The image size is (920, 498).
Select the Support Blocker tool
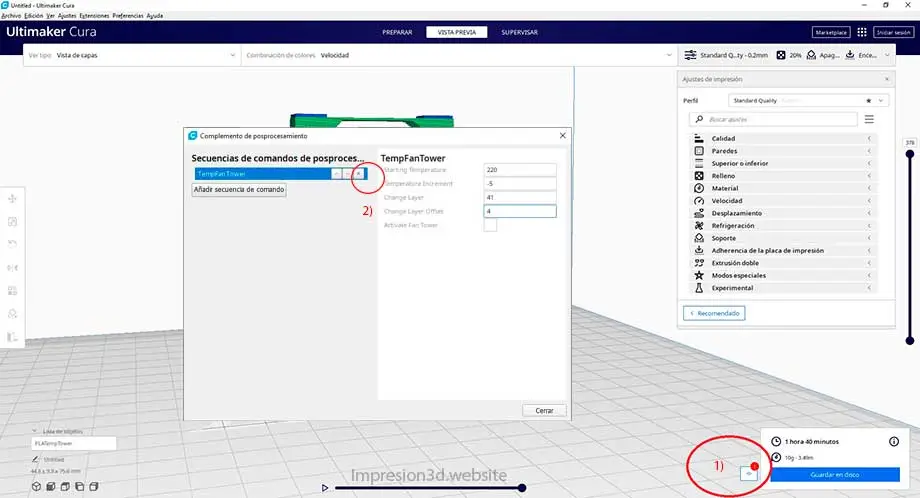click(12, 314)
